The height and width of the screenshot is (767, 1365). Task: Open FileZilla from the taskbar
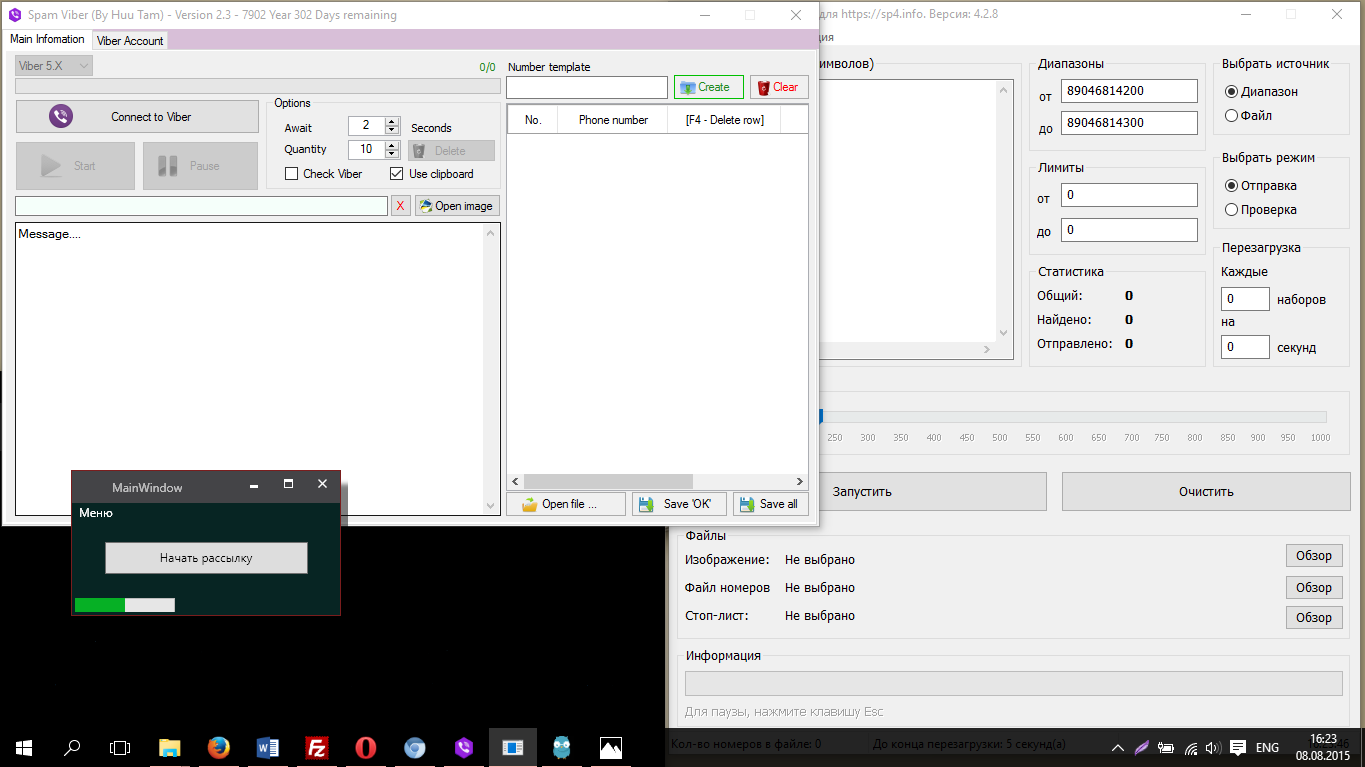coord(317,747)
